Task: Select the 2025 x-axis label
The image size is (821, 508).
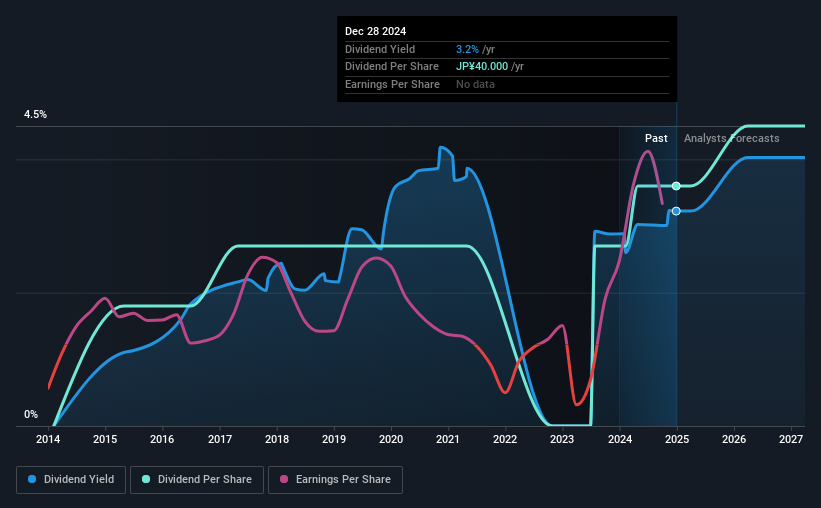Action: (676, 439)
